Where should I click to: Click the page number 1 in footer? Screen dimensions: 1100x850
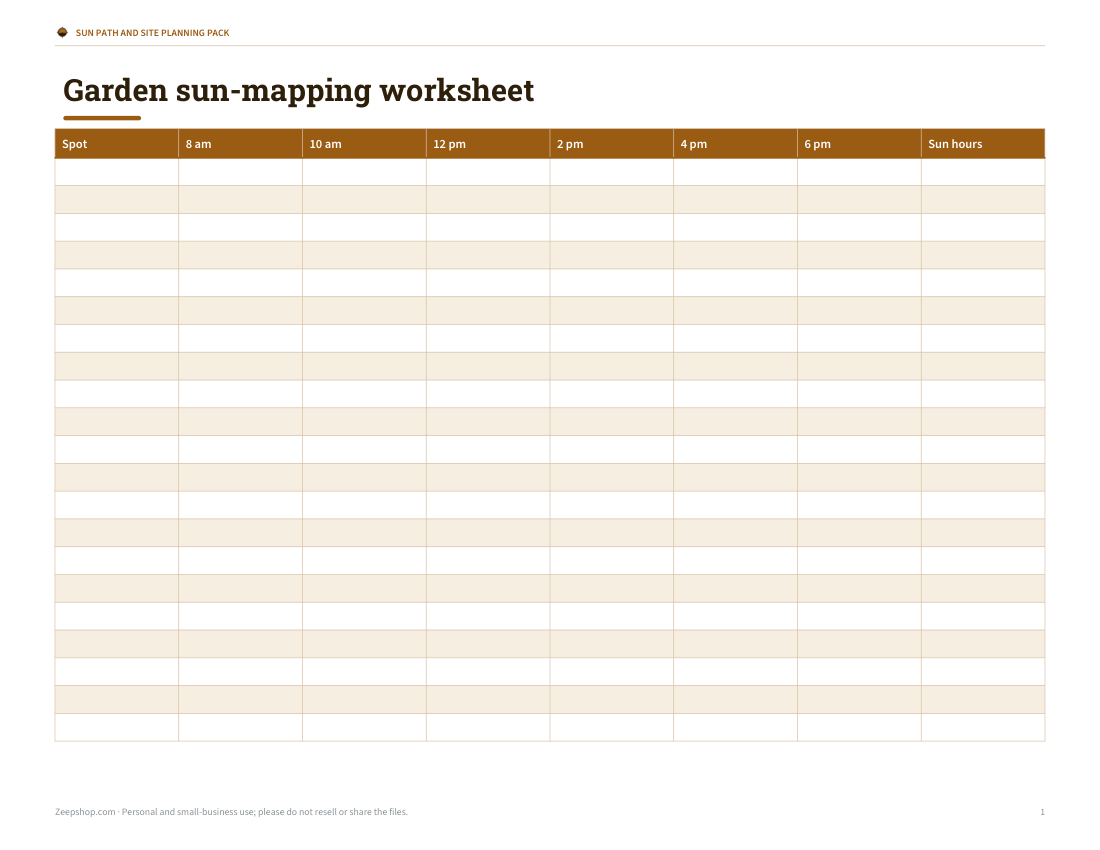pos(1042,812)
